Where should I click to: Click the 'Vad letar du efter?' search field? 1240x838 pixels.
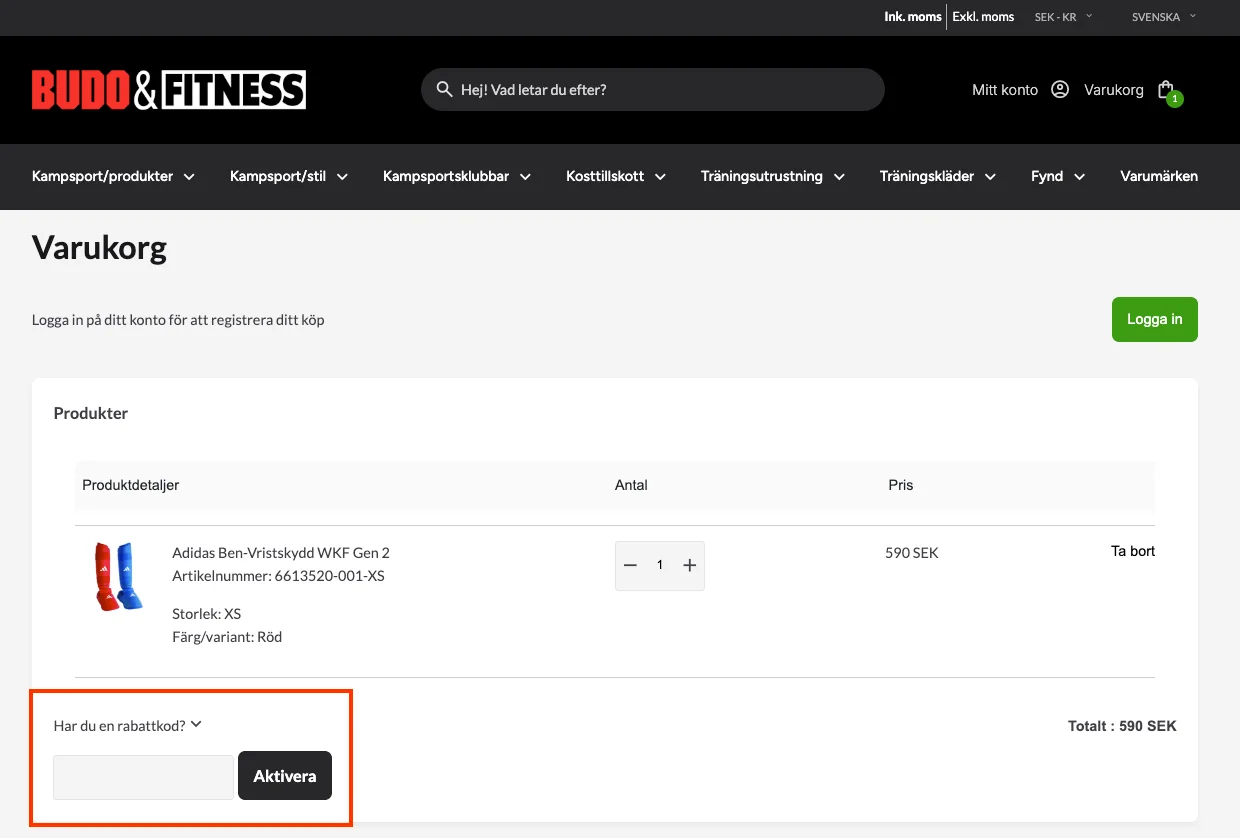pyautogui.click(x=660, y=90)
